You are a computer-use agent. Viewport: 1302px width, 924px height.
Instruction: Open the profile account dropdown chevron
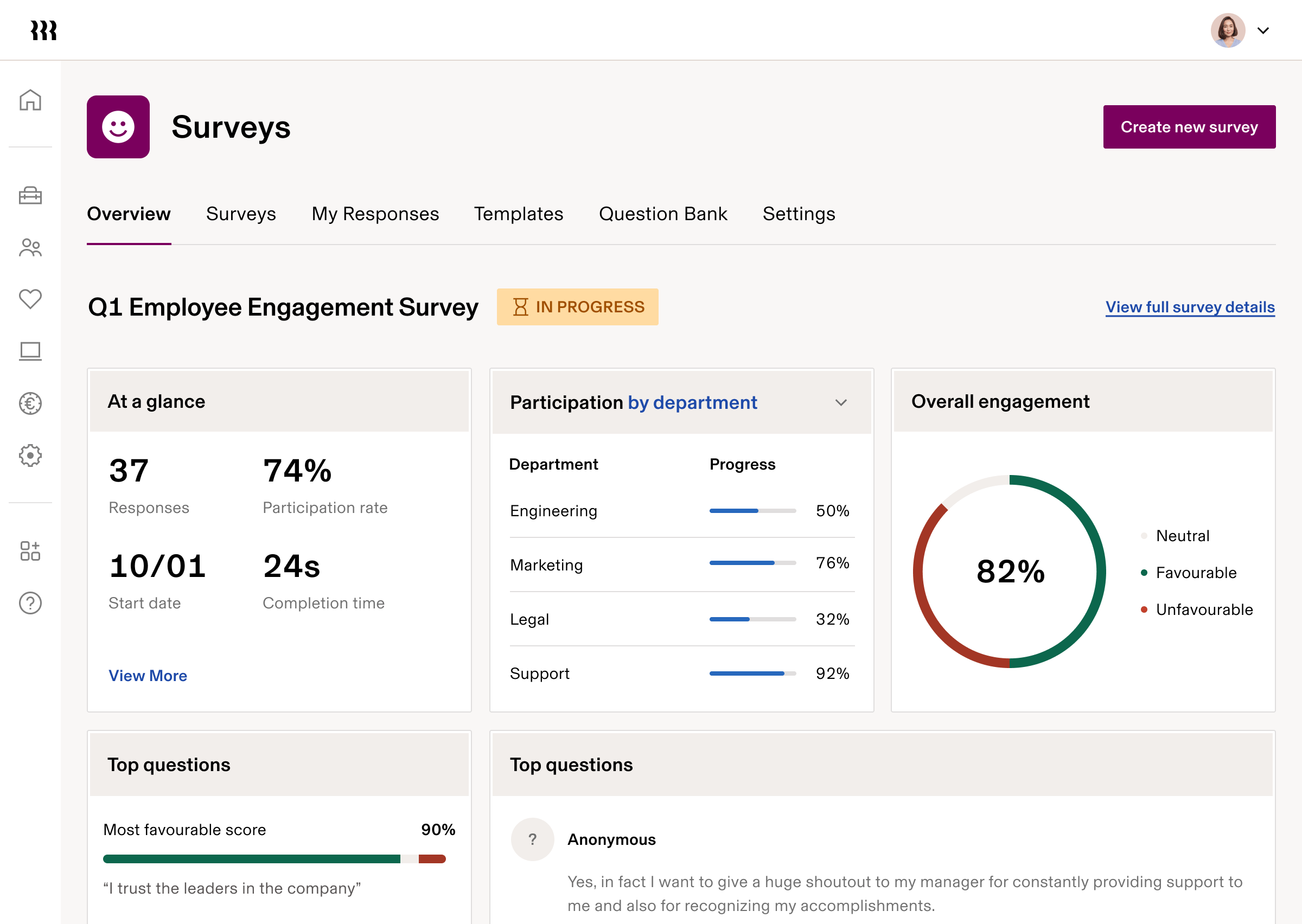1264,30
